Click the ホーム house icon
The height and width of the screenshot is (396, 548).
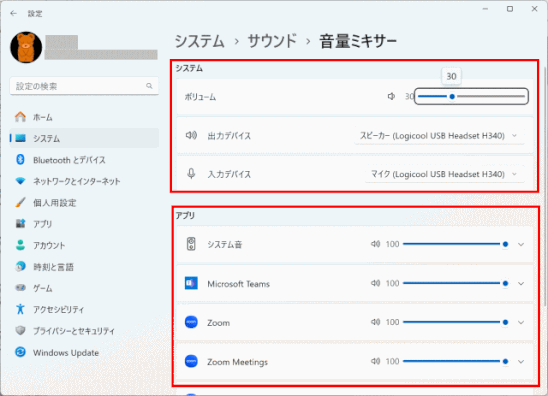20,117
